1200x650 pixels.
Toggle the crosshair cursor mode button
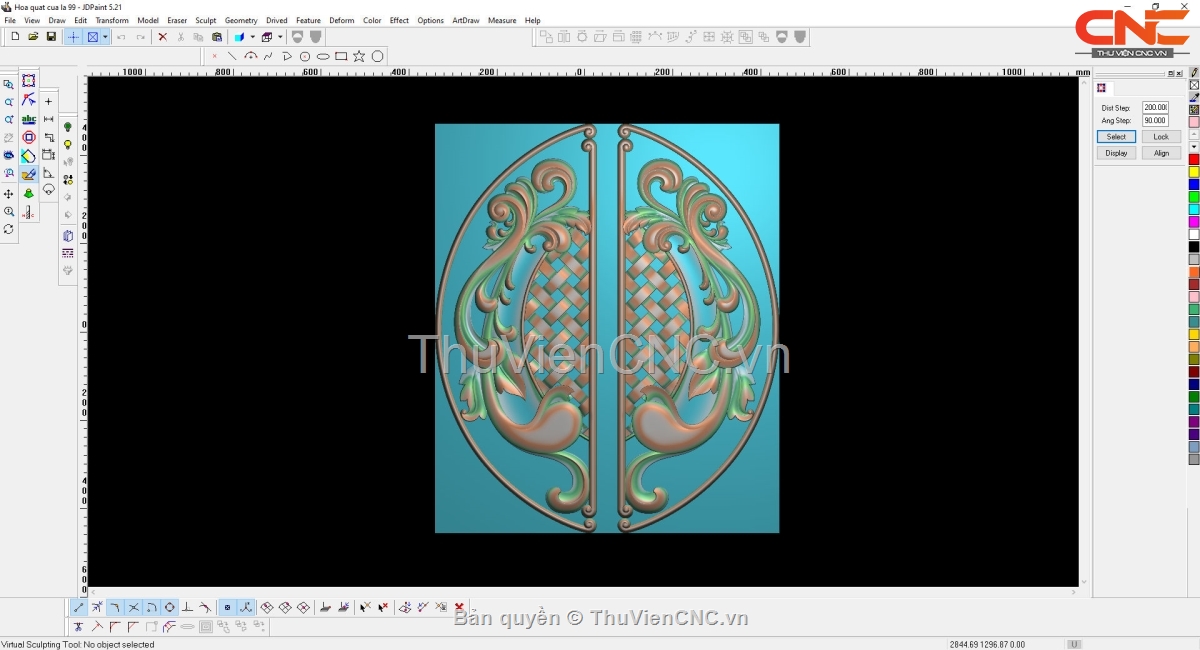73,37
